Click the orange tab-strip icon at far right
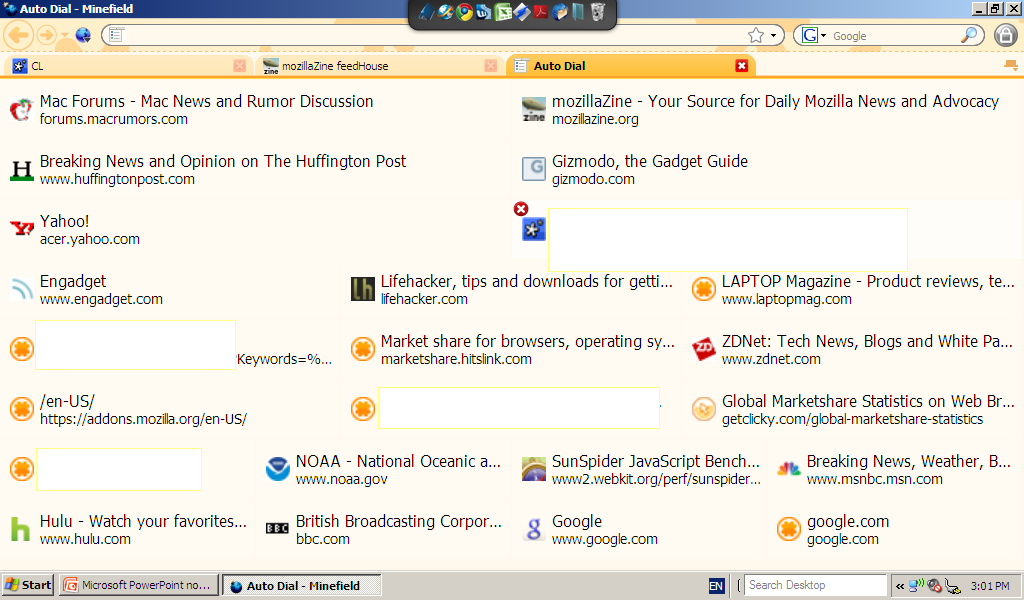 (x=1010, y=65)
